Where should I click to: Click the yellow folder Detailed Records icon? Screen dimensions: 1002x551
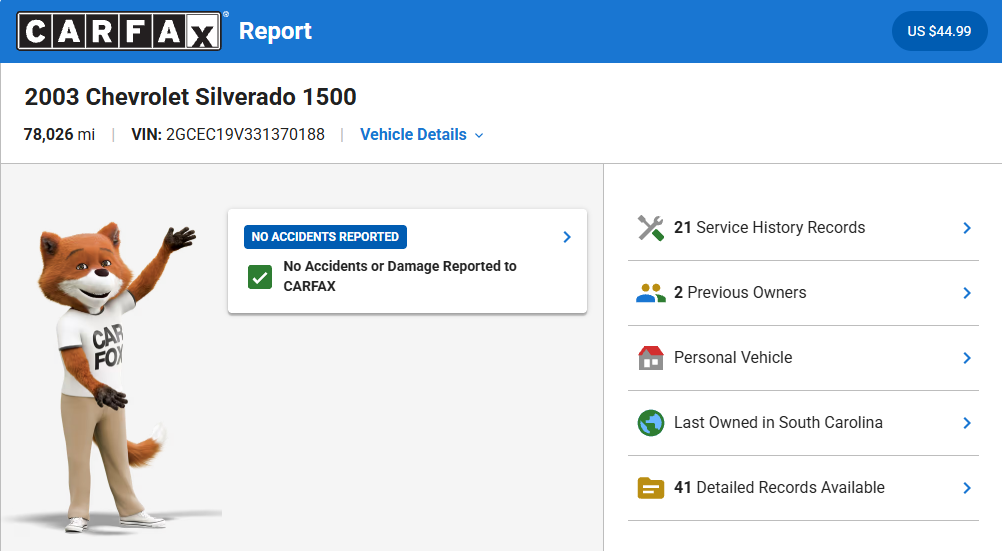tap(651, 488)
